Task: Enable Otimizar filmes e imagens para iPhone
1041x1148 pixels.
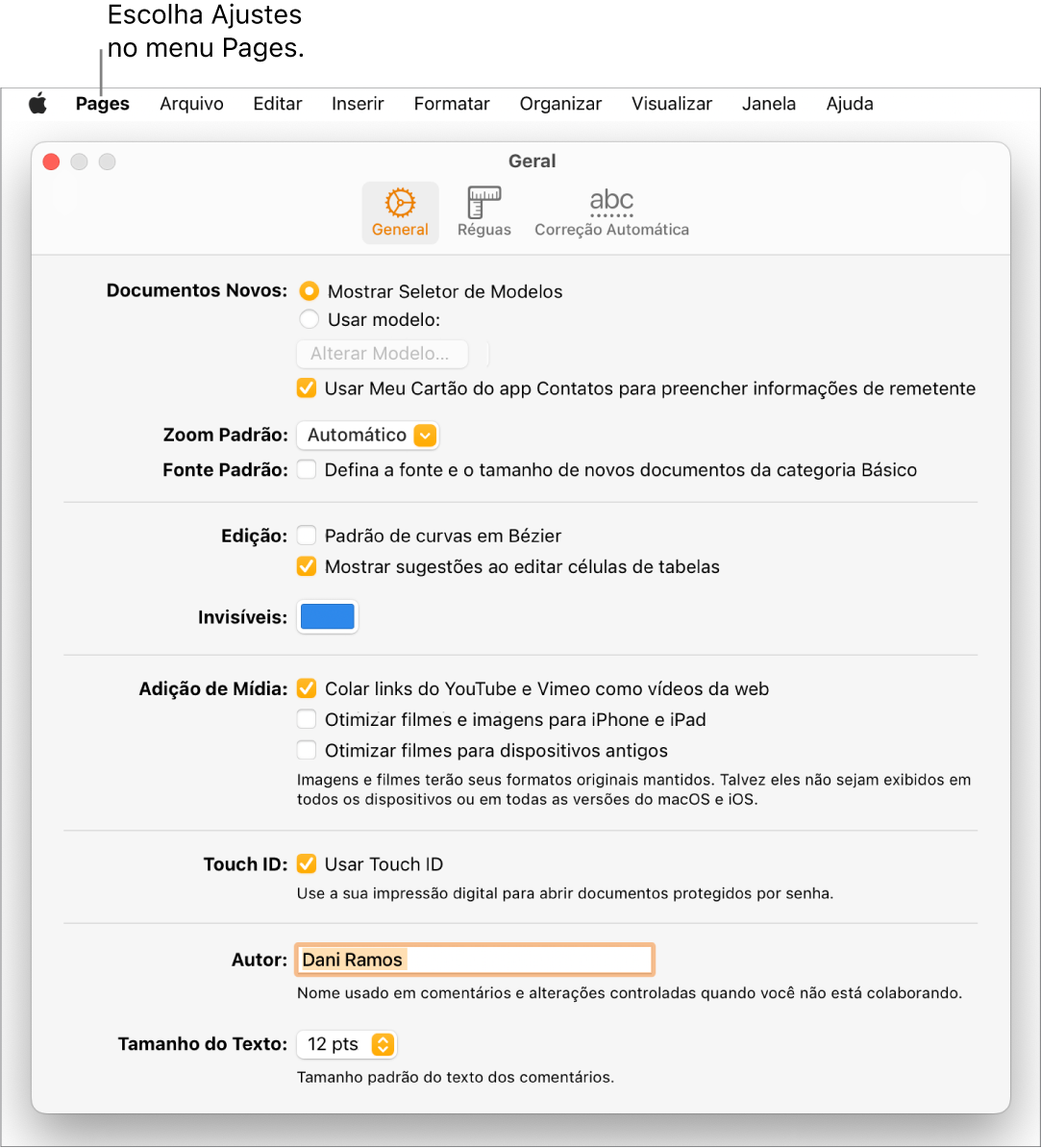Action: coord(306,719)
